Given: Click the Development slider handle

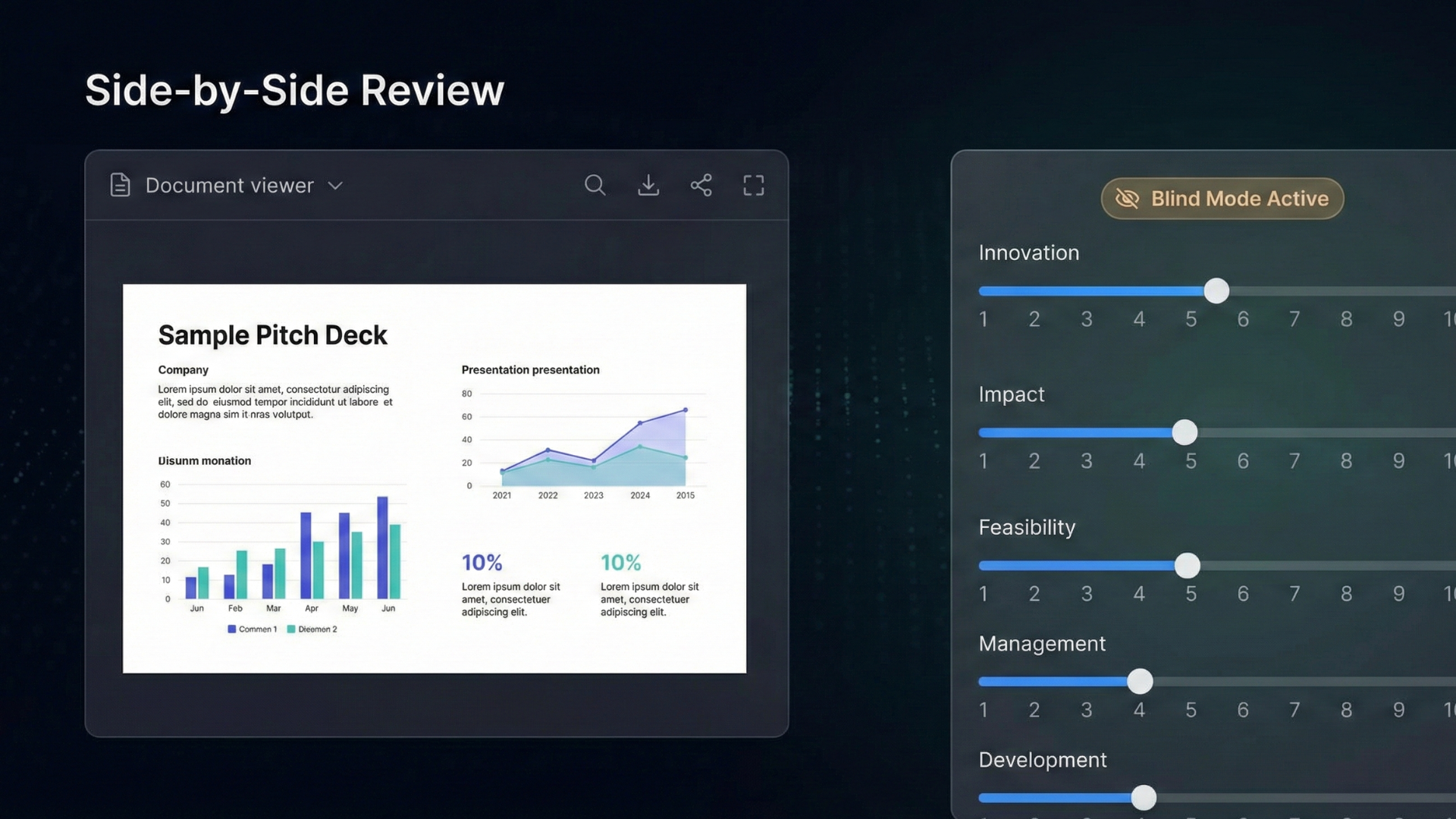Looking at the screenshot, I should (1144, 798).
